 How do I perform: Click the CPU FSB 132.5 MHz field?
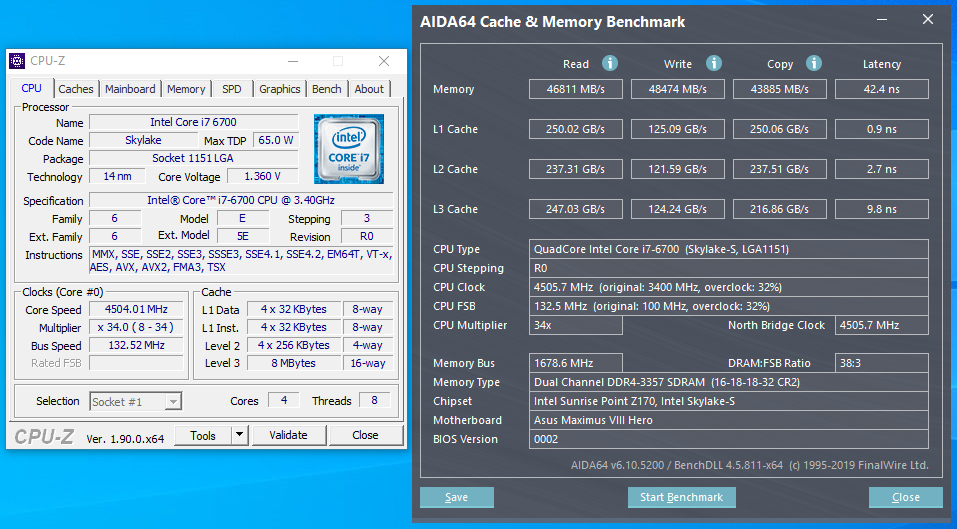(x=729, y=306)
